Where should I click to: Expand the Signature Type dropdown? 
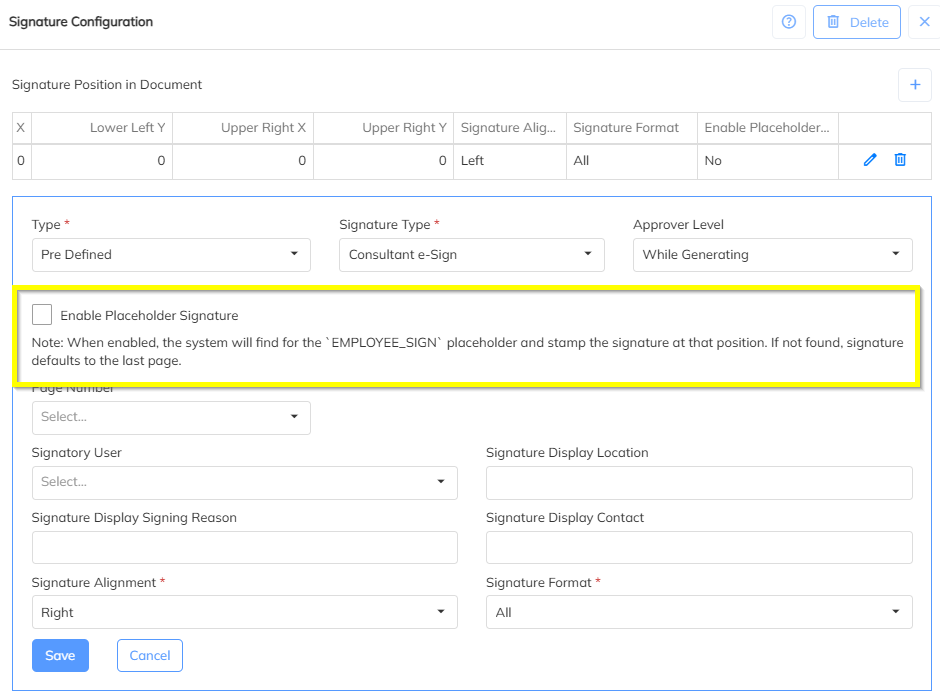click(x=471, y=255)
